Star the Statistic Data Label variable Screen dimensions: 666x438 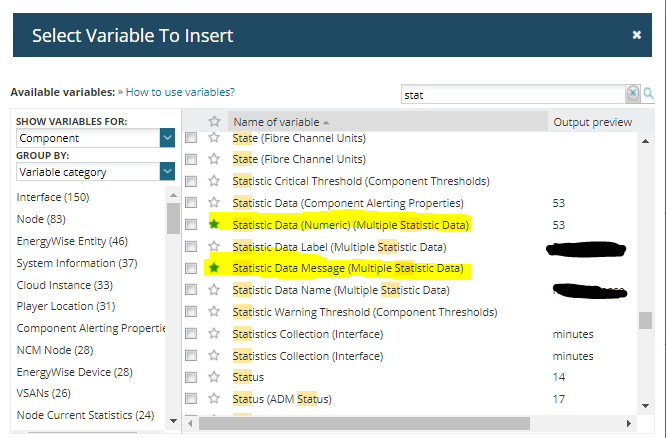pyautogui.click(x=214, y=246)
